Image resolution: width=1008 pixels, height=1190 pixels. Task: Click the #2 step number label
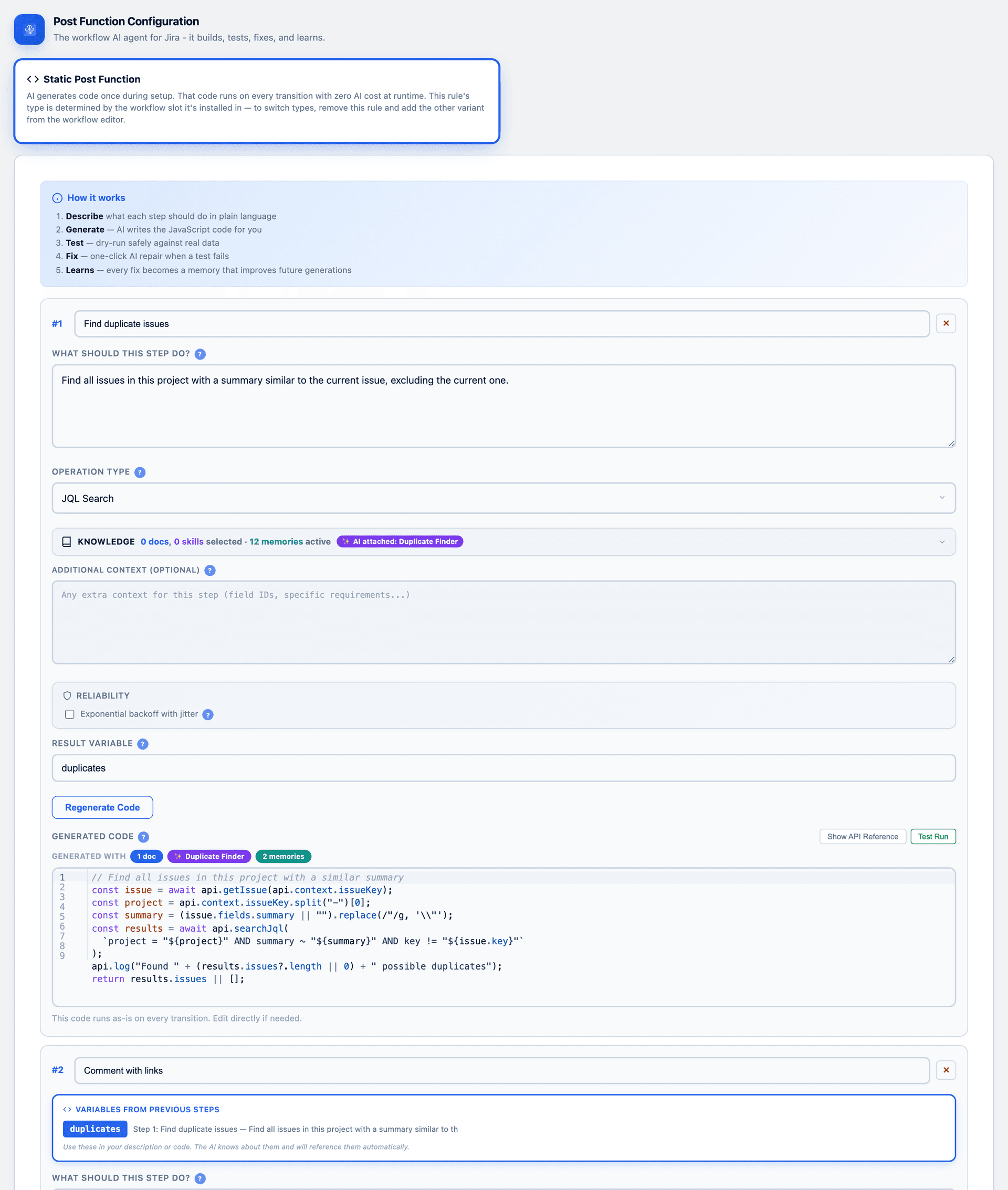pos(58,1070)
